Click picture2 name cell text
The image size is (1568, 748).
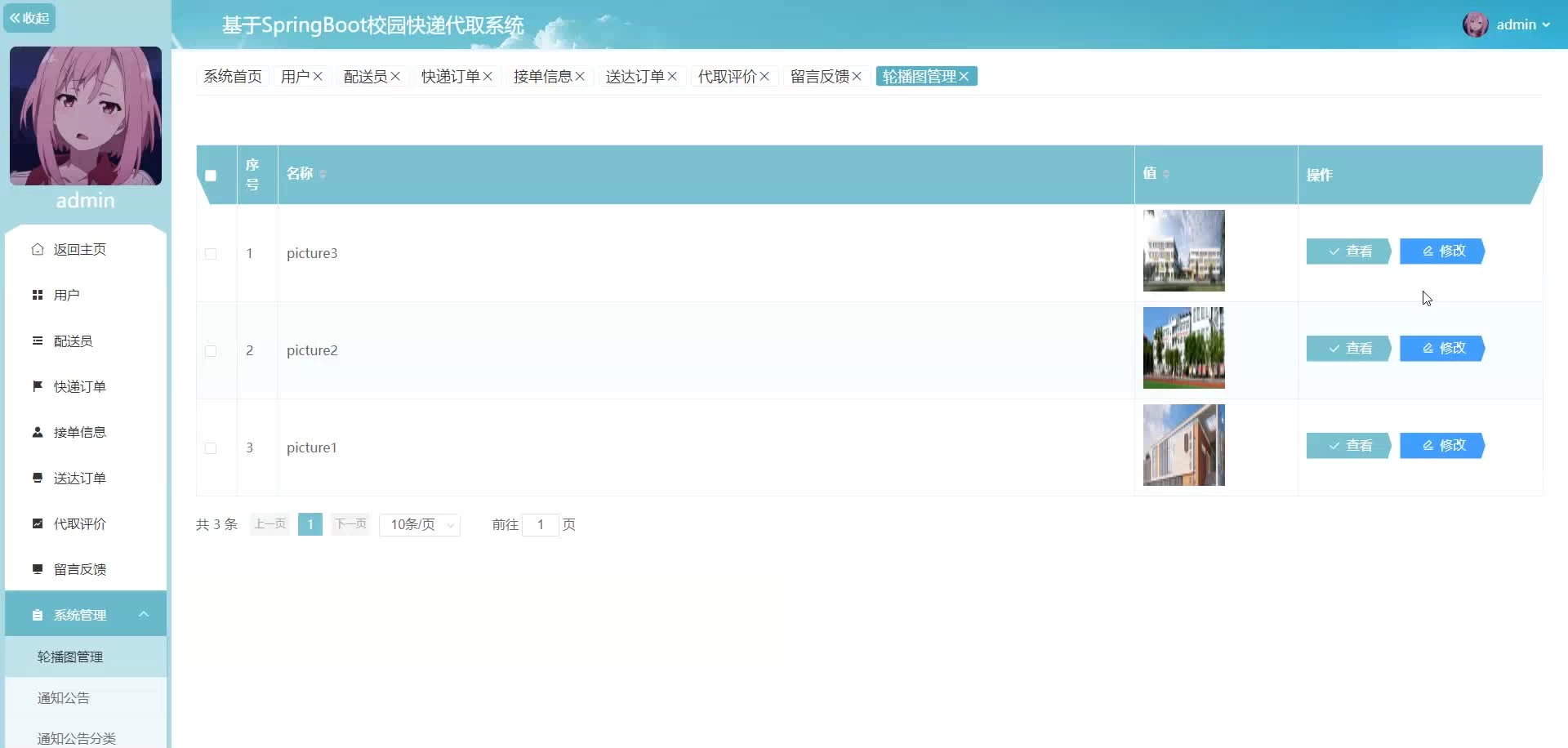(312, 350)
